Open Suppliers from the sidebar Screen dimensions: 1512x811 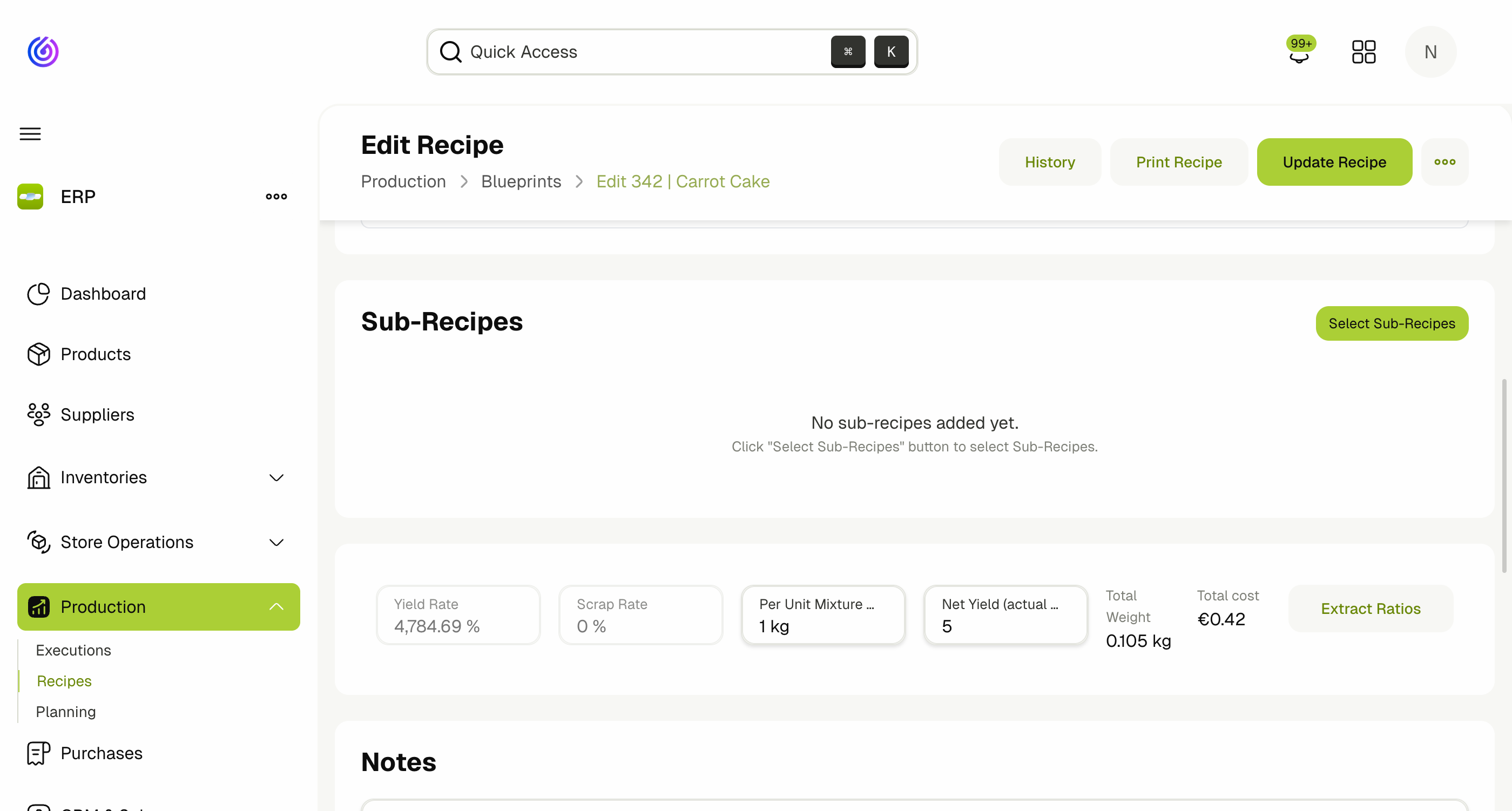coord(97,414)
